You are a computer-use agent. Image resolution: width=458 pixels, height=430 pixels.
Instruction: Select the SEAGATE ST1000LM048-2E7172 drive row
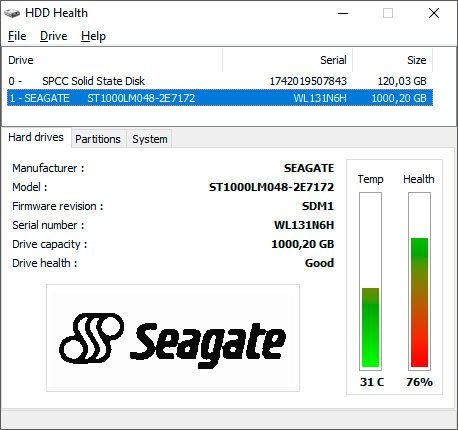pos(220,98)
